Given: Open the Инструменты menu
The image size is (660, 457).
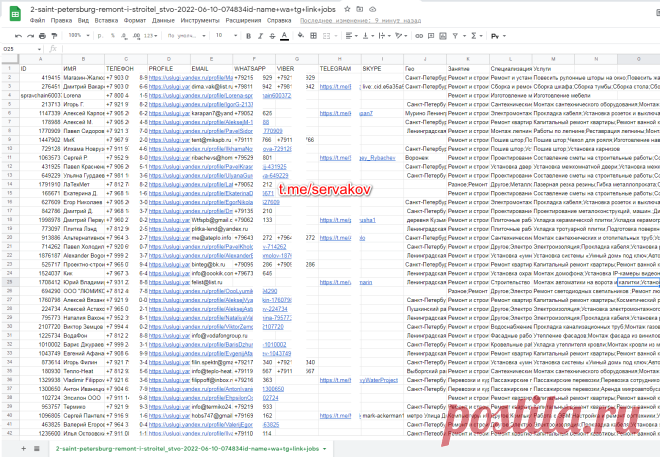Looking at the screenshot, I should click(x=200, y=20).
